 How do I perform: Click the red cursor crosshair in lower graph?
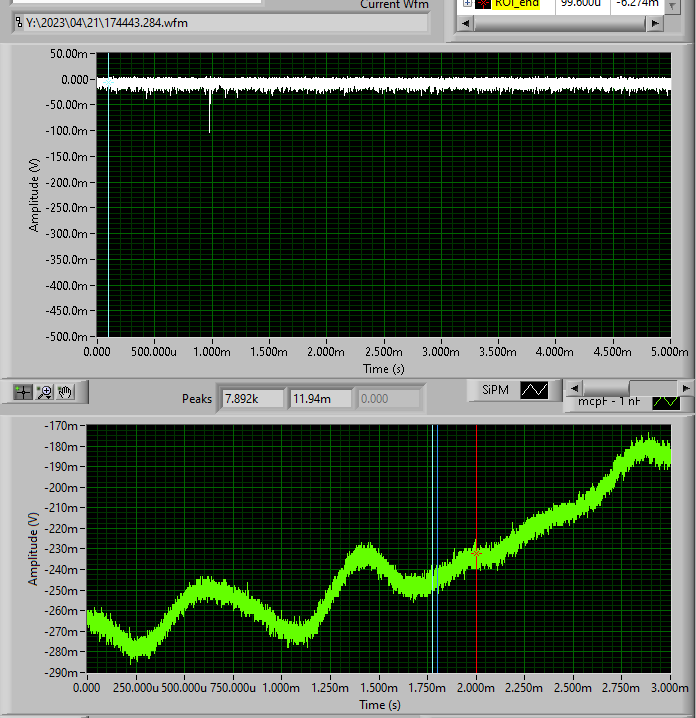tap(476, 554)
